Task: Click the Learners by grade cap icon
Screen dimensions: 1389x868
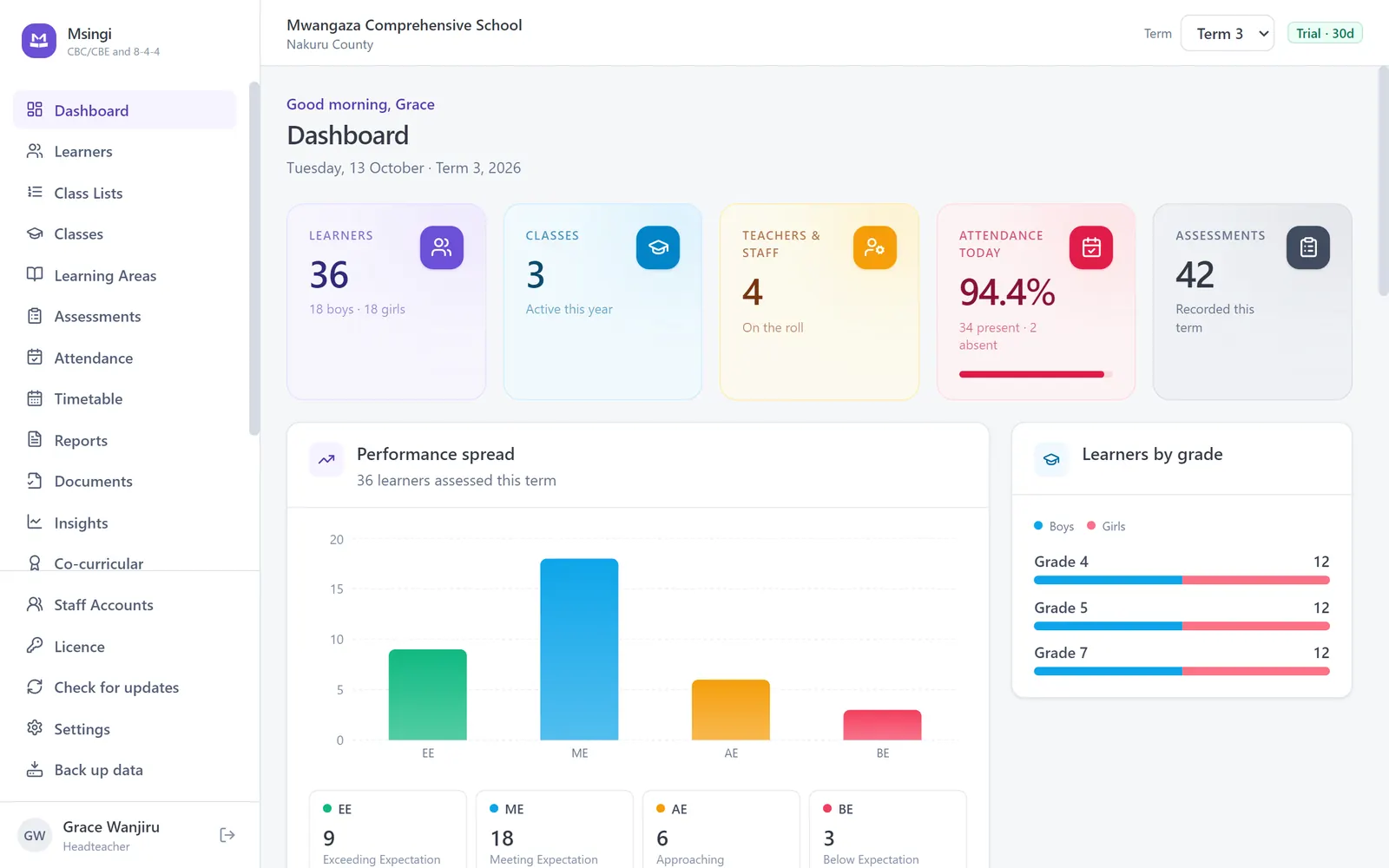Action: (1051, 460)
